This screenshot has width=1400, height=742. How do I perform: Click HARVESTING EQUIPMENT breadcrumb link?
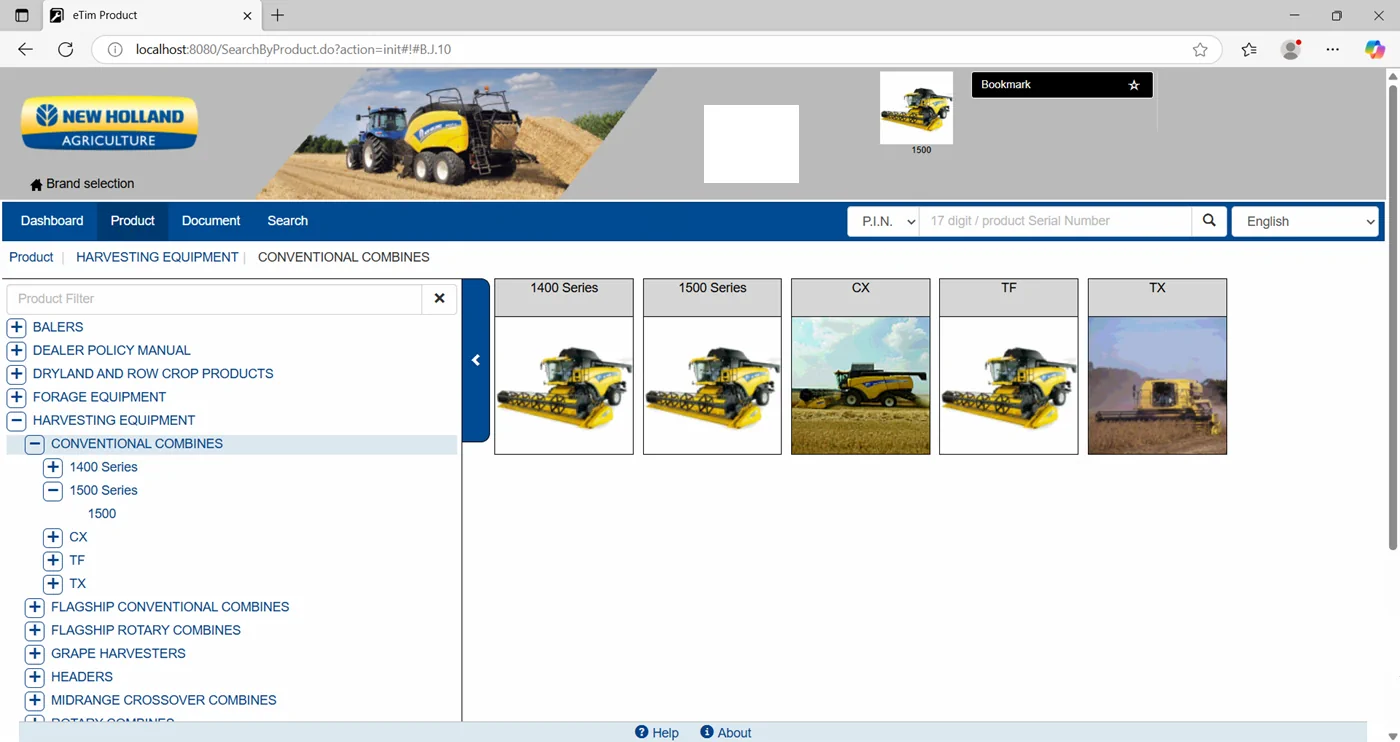click(x=157, y=257)
